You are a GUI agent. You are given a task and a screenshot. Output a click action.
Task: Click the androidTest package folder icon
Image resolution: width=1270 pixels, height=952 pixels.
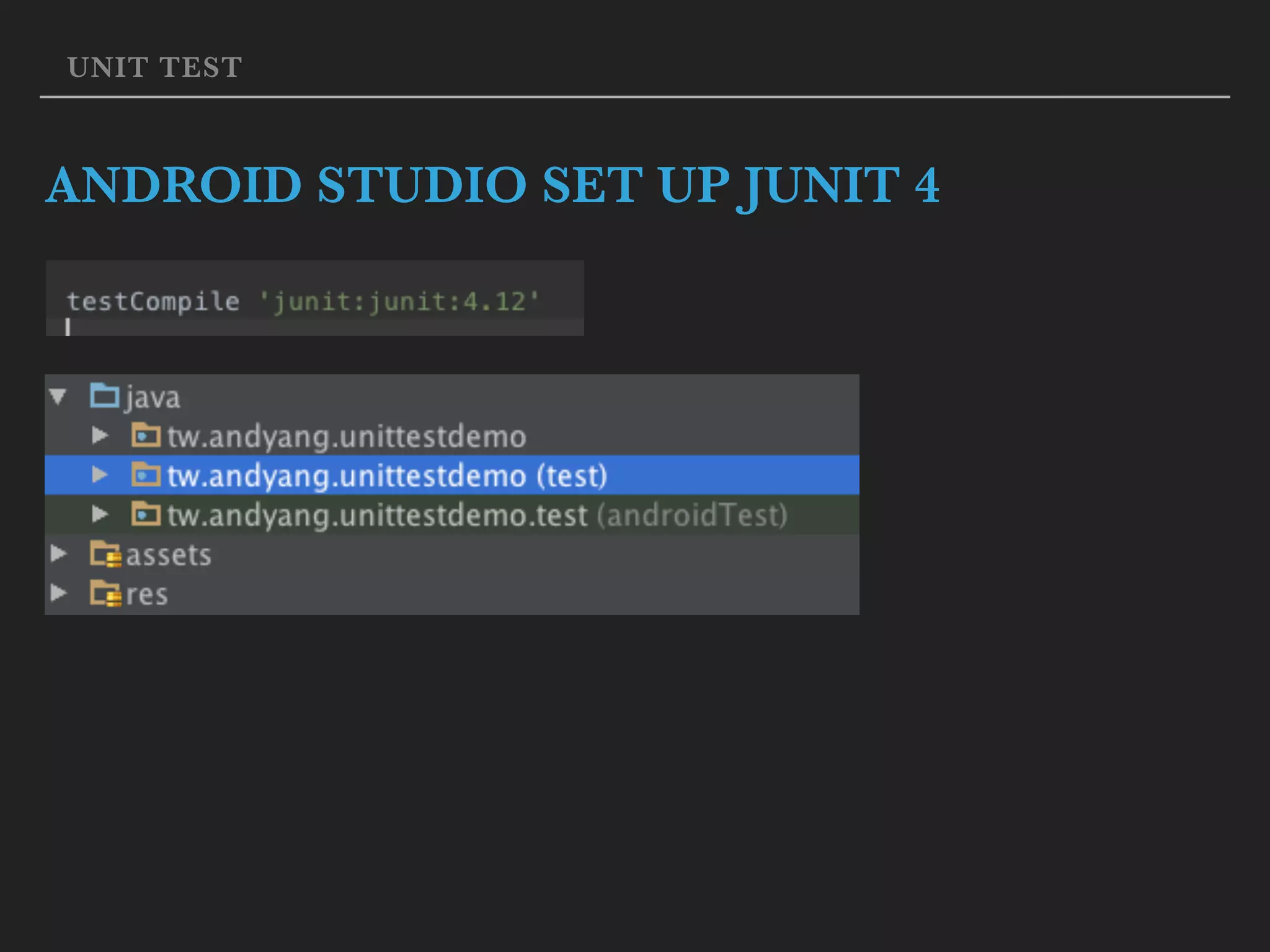pyautogui.click(x=146, y=514)
